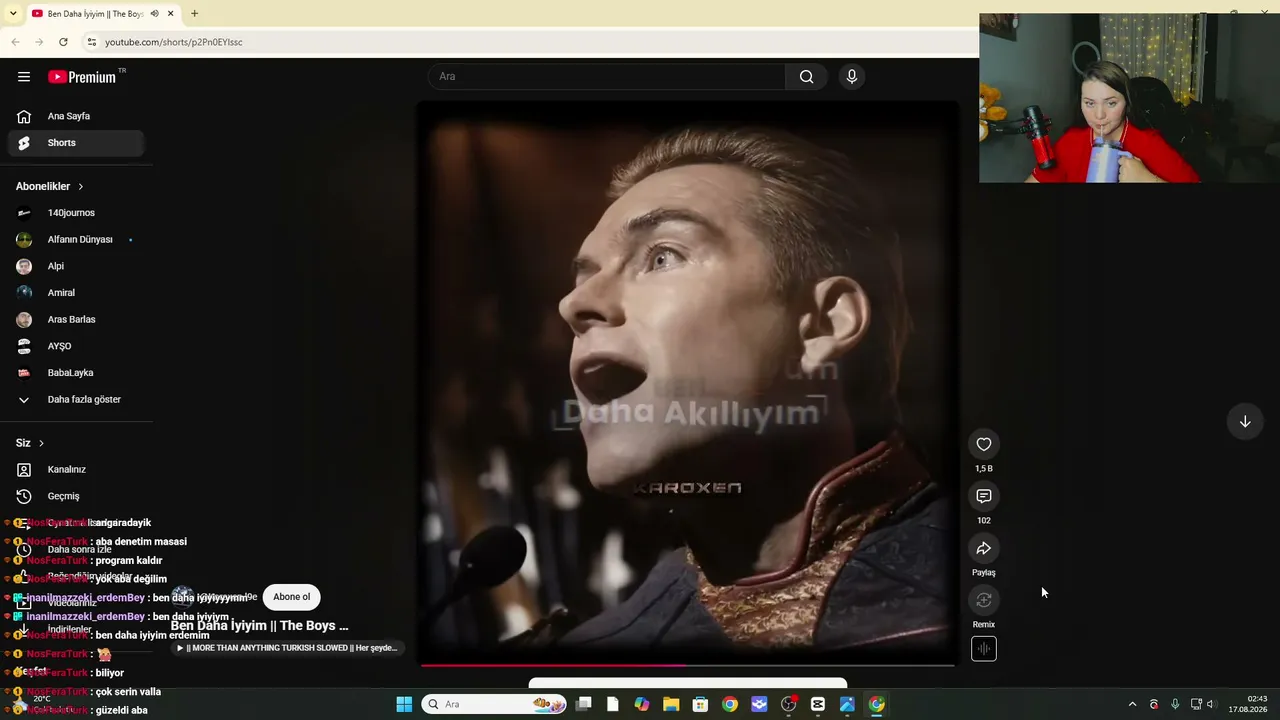Open the tab search dropdown
The image size is (1280, 720).
tap(13, 14)
